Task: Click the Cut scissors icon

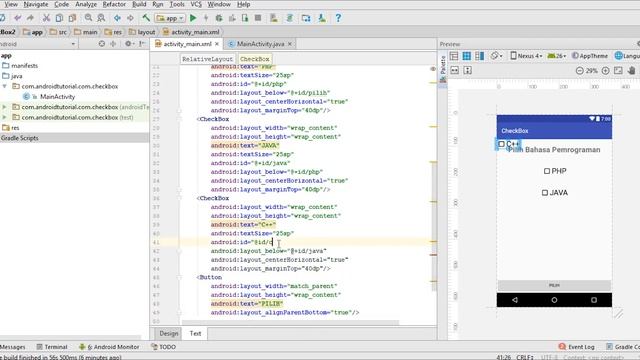Action: tap(46, 18)
